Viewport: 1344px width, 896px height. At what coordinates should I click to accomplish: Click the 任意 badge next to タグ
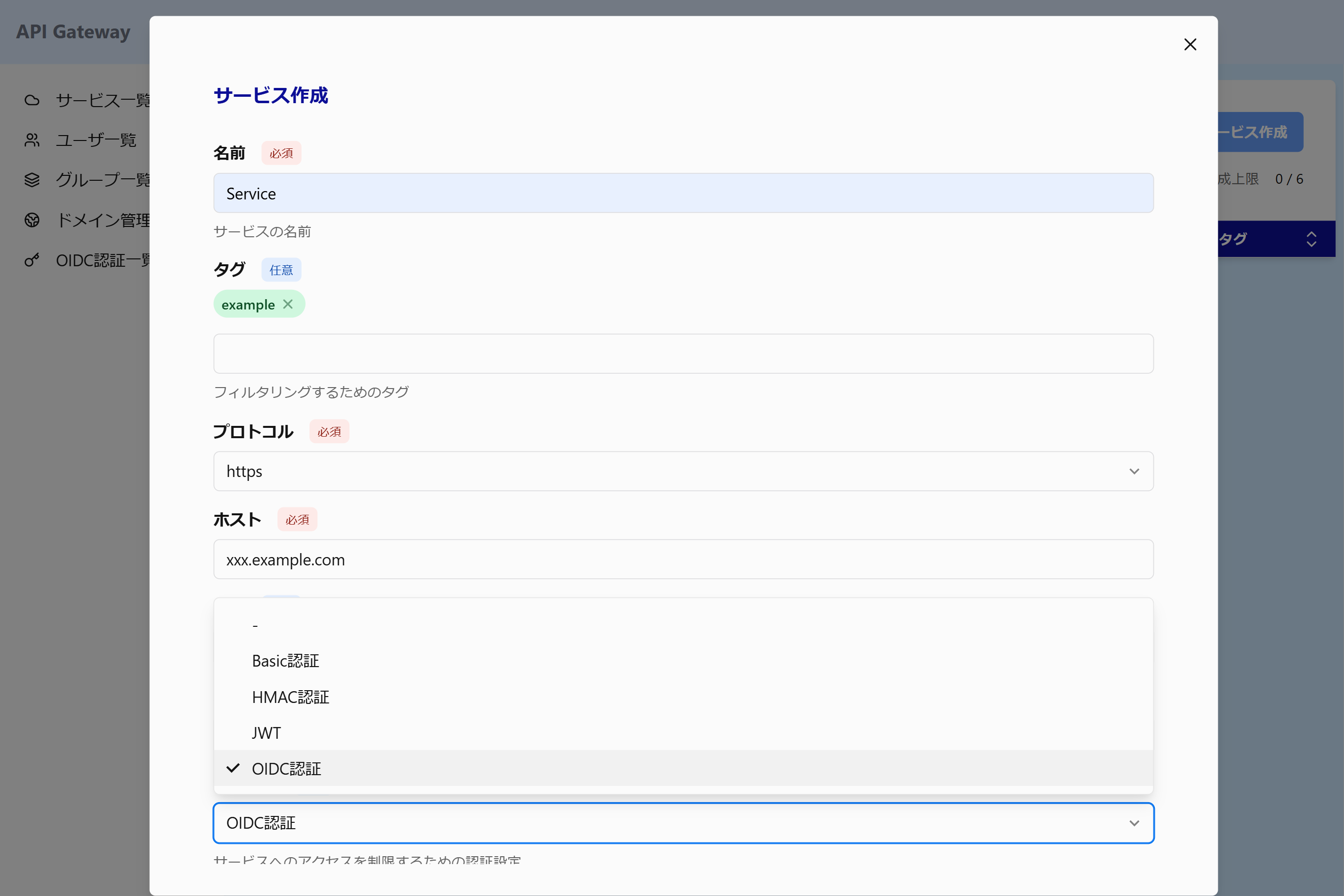coord(281,270)
